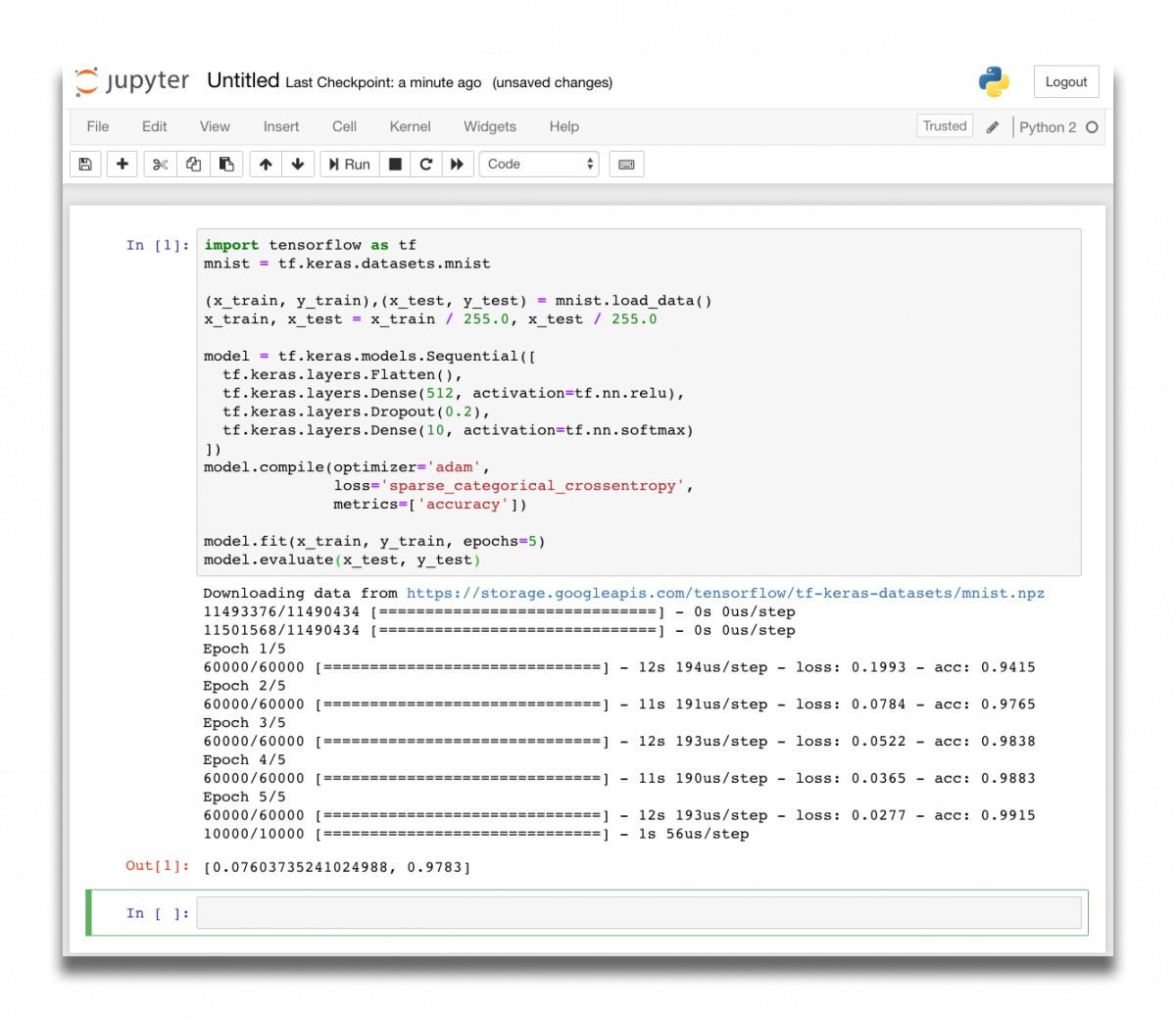Interrupt the kernel with the stop icon
1176x1018 pixels.
[395, 164]
